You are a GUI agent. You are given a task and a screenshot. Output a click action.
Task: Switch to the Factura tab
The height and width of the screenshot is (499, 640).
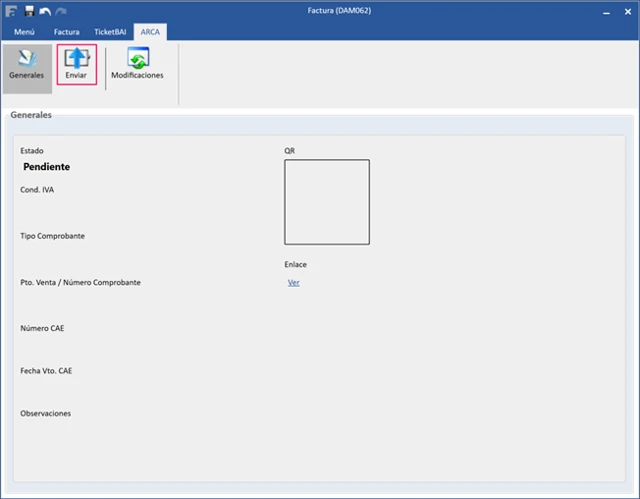coord(66,32)
